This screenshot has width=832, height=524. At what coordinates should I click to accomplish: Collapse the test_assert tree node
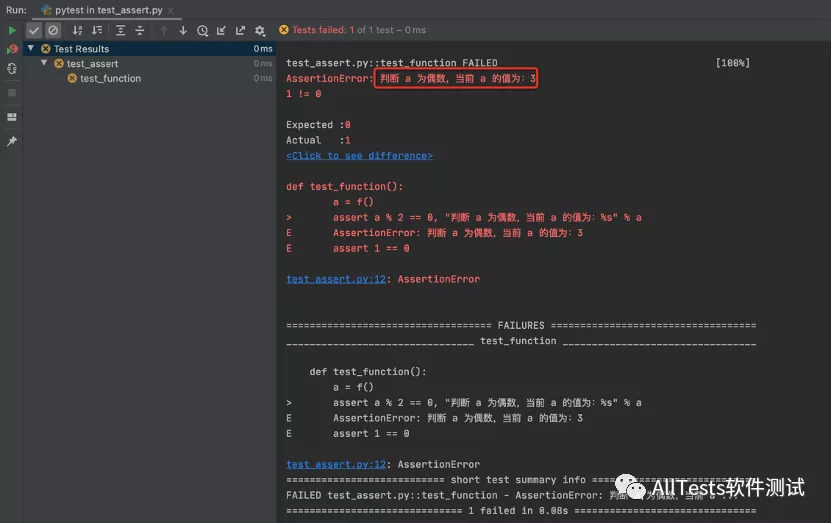point(44,63)
